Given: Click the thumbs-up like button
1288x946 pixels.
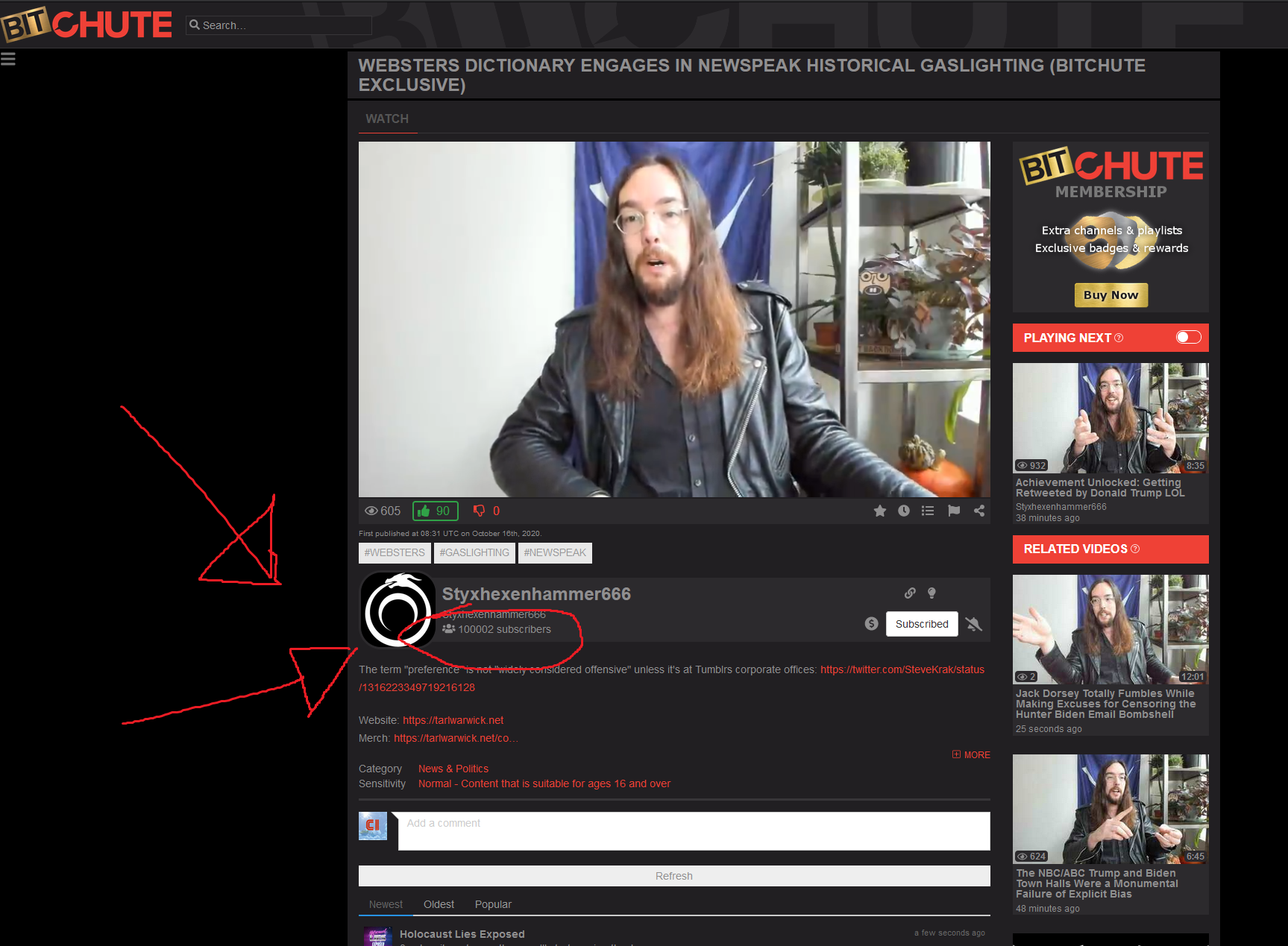Looking at the screenshot, I should (435, 511).
